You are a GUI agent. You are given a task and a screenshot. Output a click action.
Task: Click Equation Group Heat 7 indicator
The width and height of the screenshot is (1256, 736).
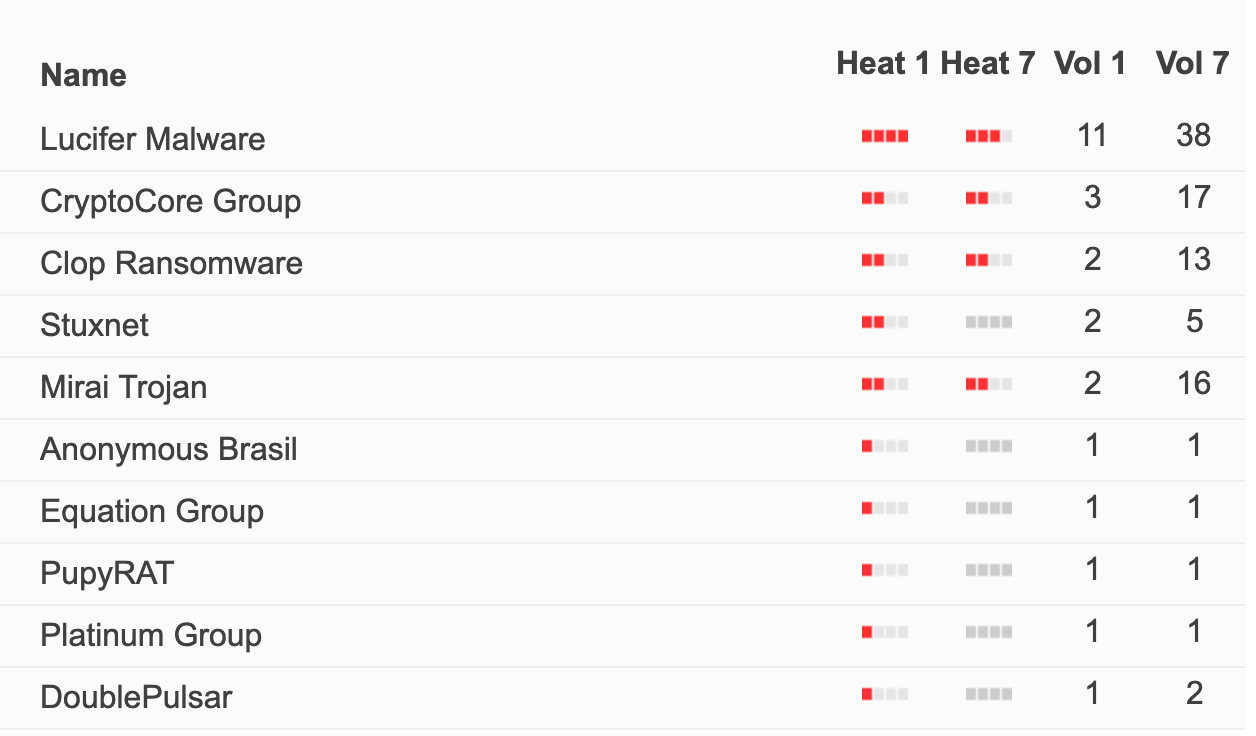coord(989,509)
